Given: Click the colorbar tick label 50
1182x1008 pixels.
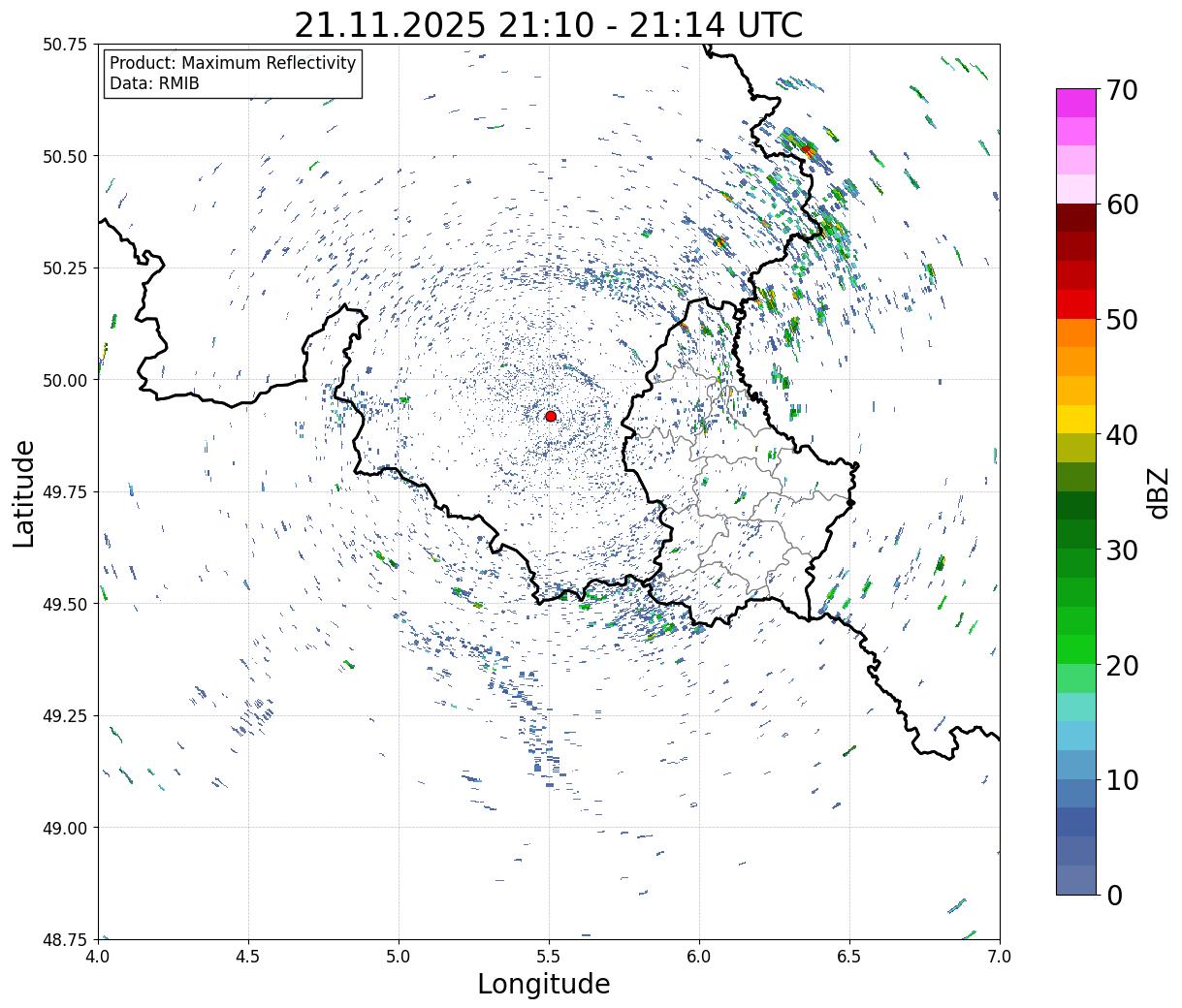Looking at the screenshot, I should click(1122, 319).
